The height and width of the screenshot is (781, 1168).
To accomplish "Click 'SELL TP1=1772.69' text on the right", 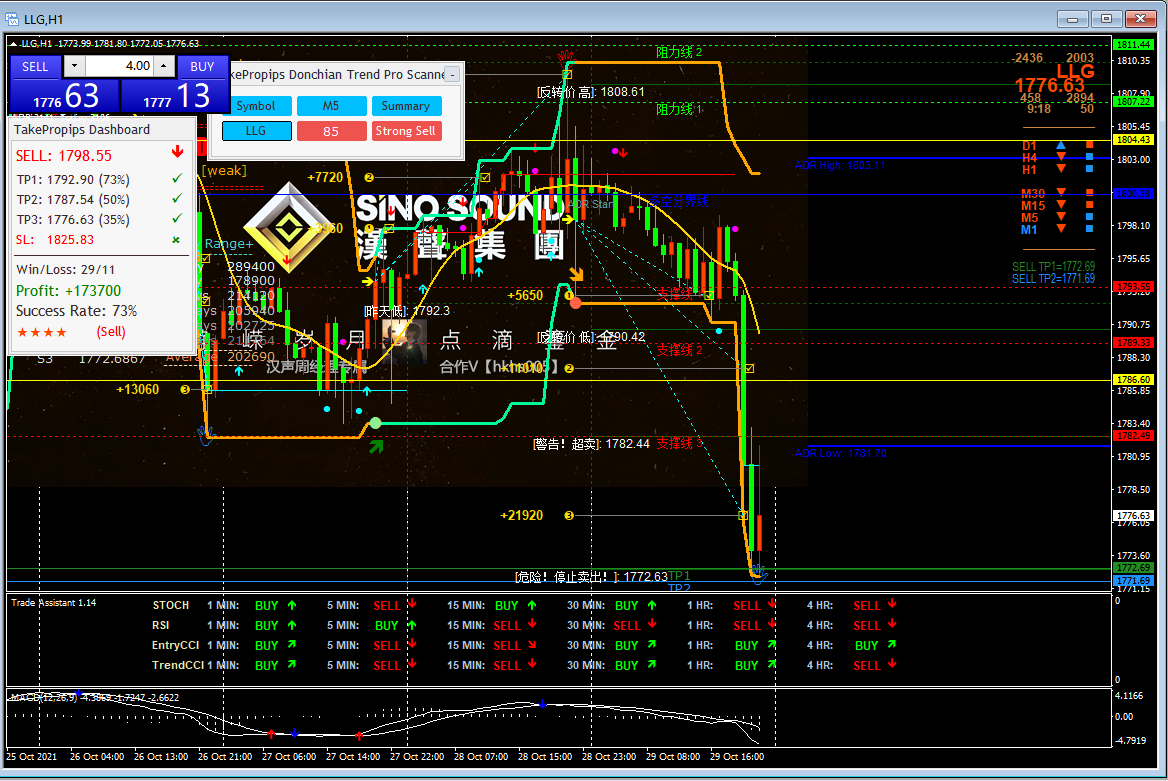I will pos(1053,267).
